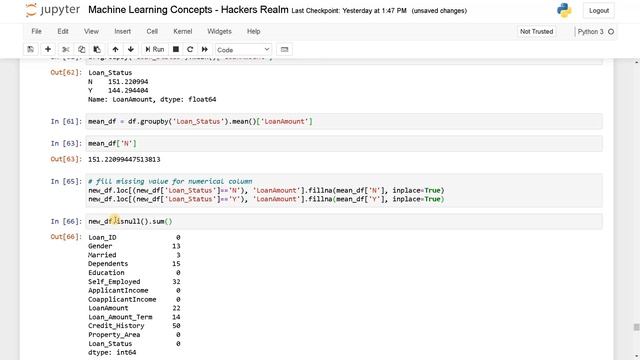Viewport: 640px width, 360px height.
Task: Interrupt the kernel with stop icon
Action: (x=176, y=49)
